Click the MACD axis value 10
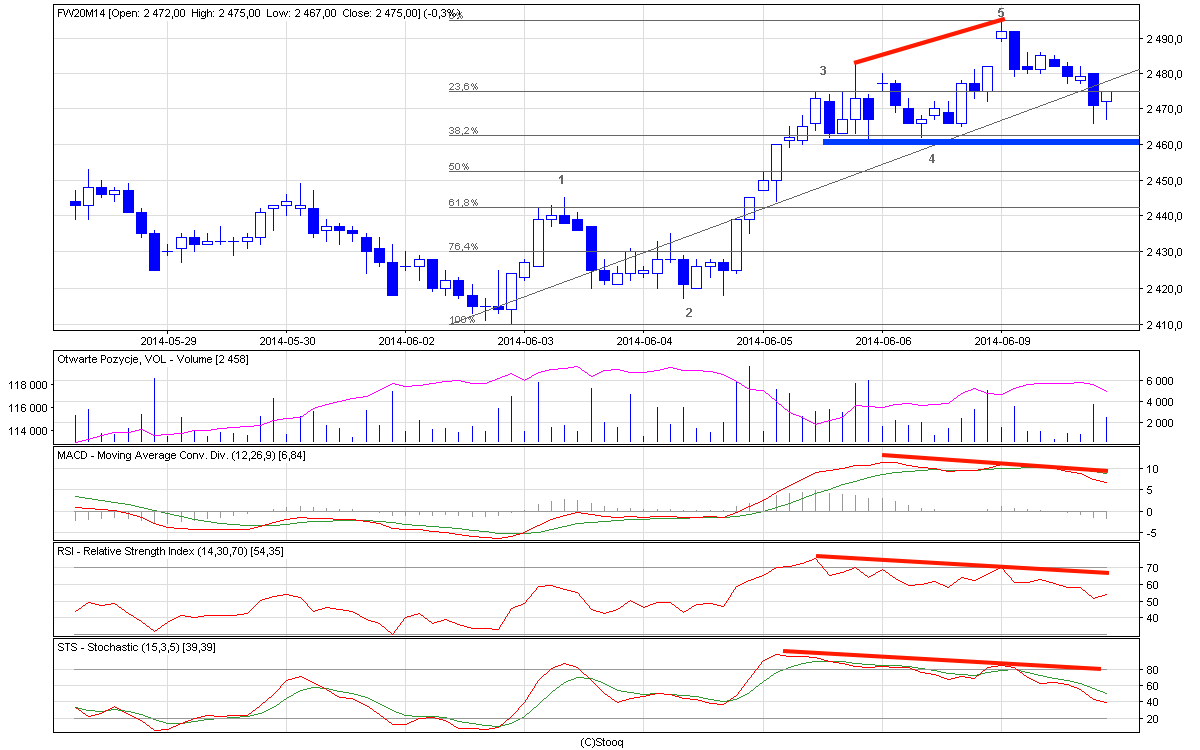Screen dimensions: 1200x750 [1151, 469]
